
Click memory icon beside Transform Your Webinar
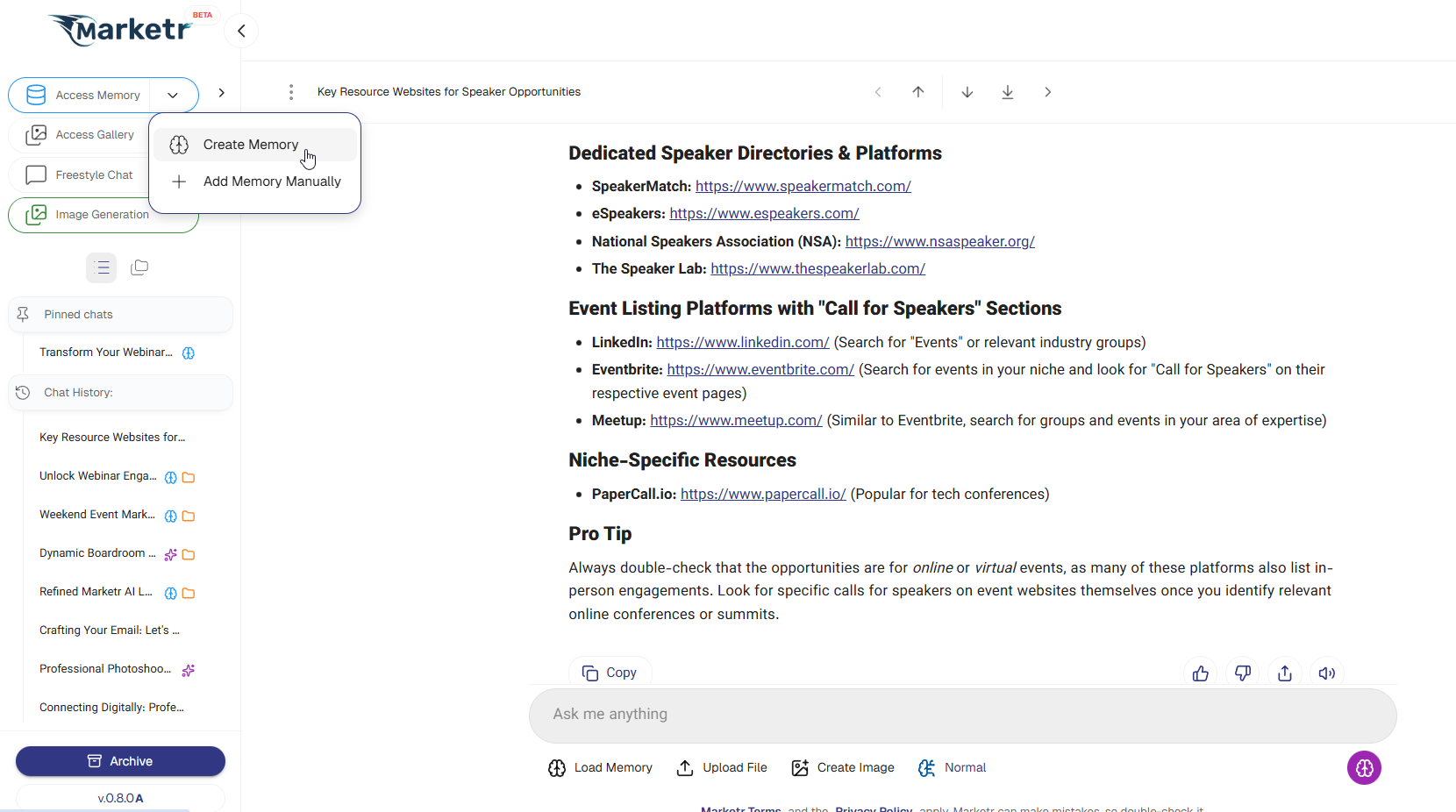pos(189,353)
